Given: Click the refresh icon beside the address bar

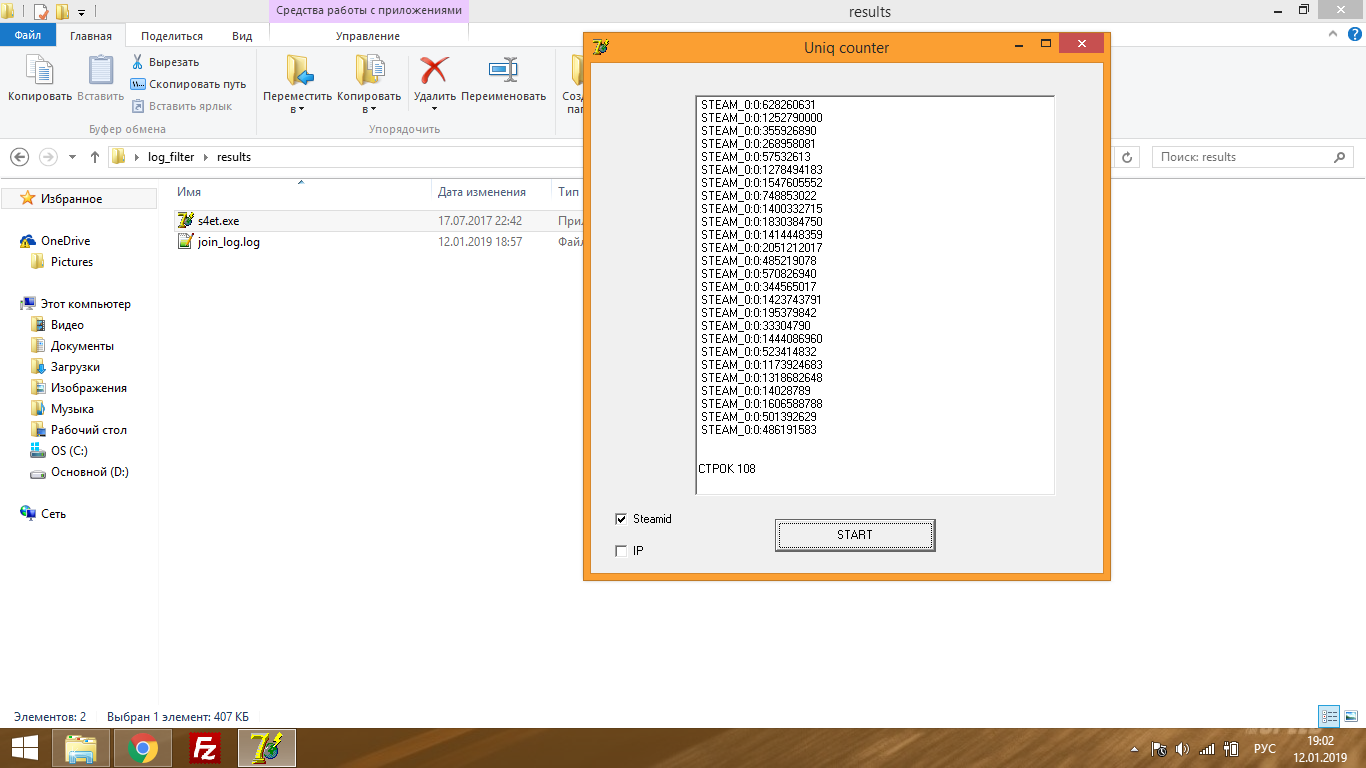Looking at the screenshot, I should point(1128,157).
